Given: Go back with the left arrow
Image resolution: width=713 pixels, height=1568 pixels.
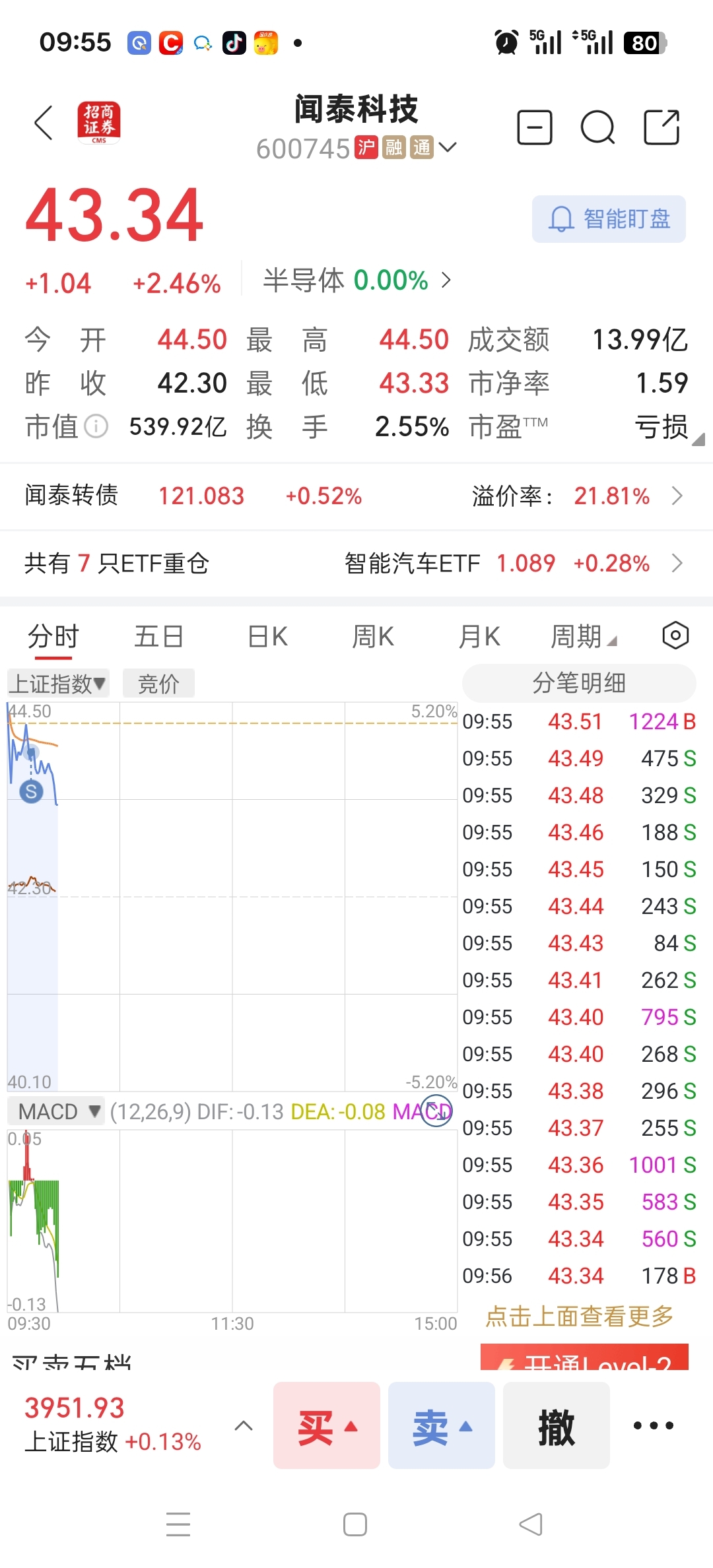Looking at the screenshot, I should pyautogui.click(x=44, y=123).
